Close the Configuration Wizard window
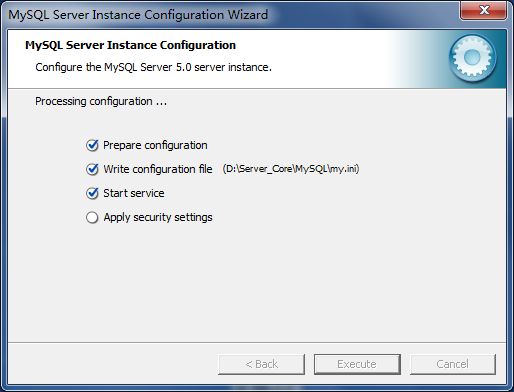 point(484,10)
